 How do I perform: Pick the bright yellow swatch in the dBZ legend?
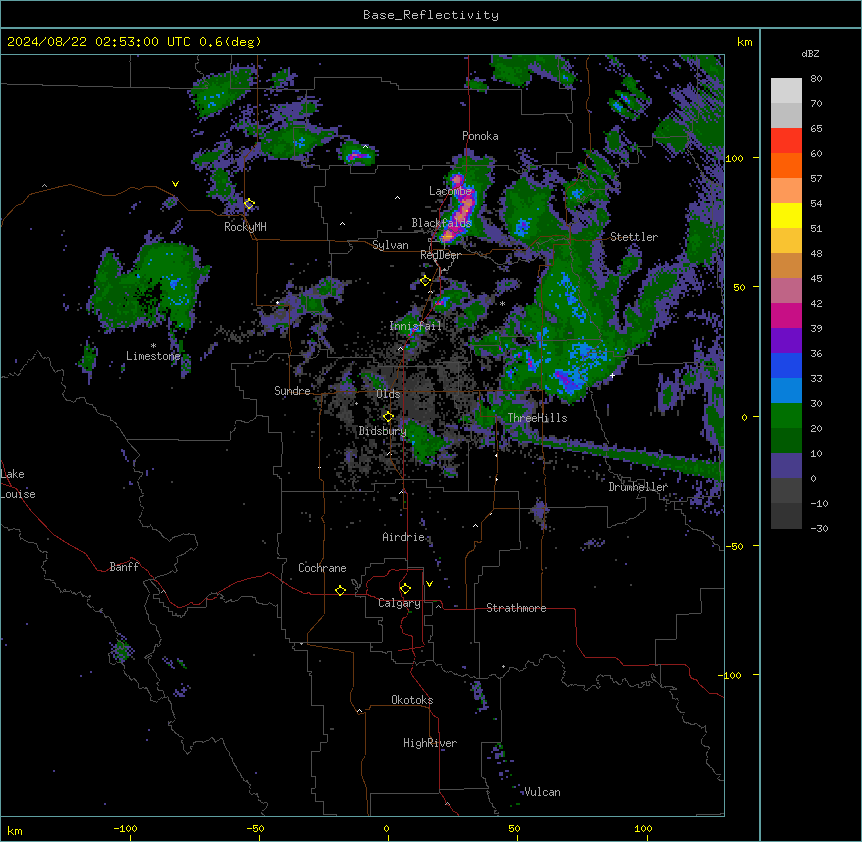point(786,215)
